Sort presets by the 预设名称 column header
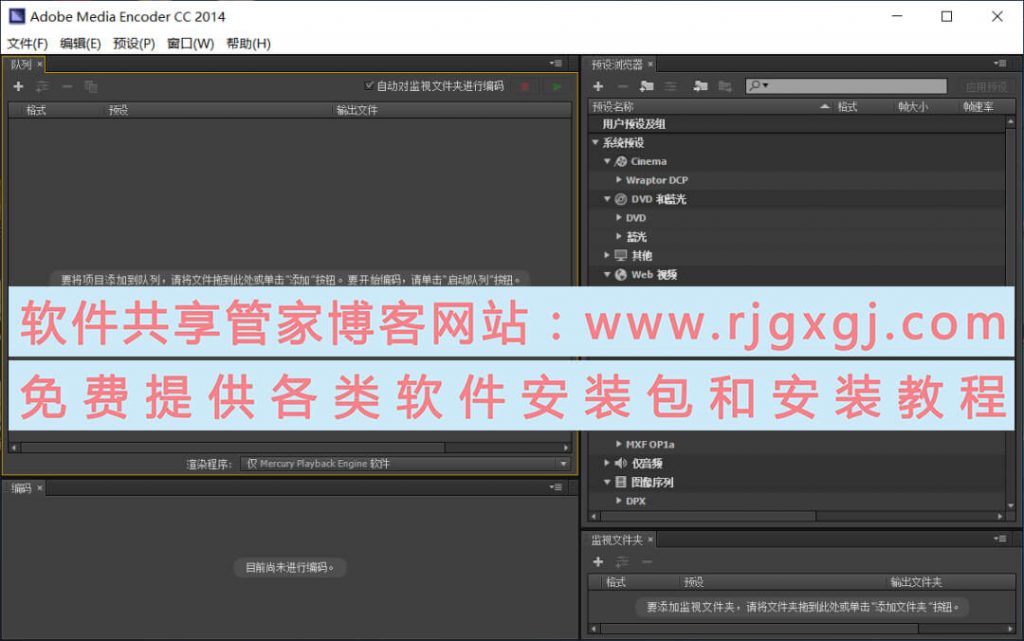Screen dimensions: 1024x641 (x=711, y=106)
